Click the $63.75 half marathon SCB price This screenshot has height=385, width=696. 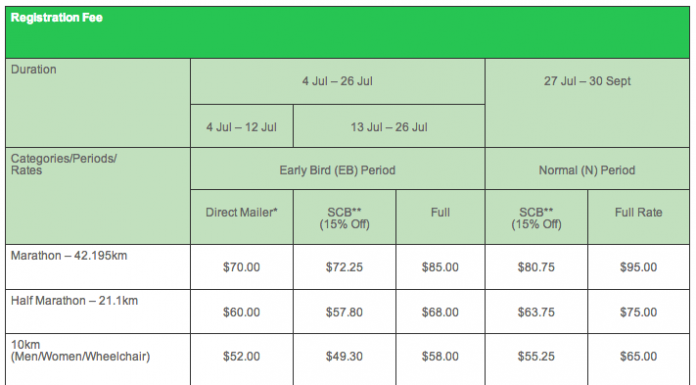pos(536,312)
